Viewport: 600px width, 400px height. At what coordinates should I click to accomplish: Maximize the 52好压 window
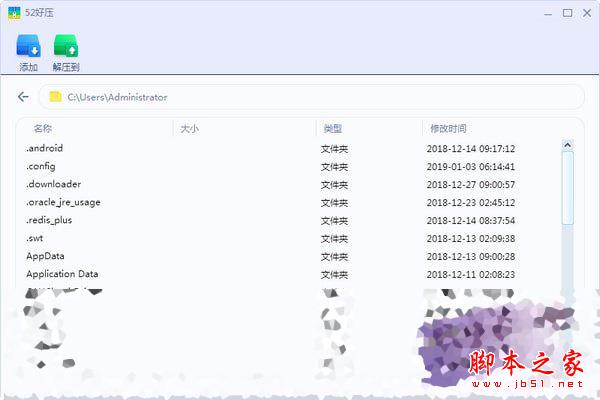click(567, 13)
